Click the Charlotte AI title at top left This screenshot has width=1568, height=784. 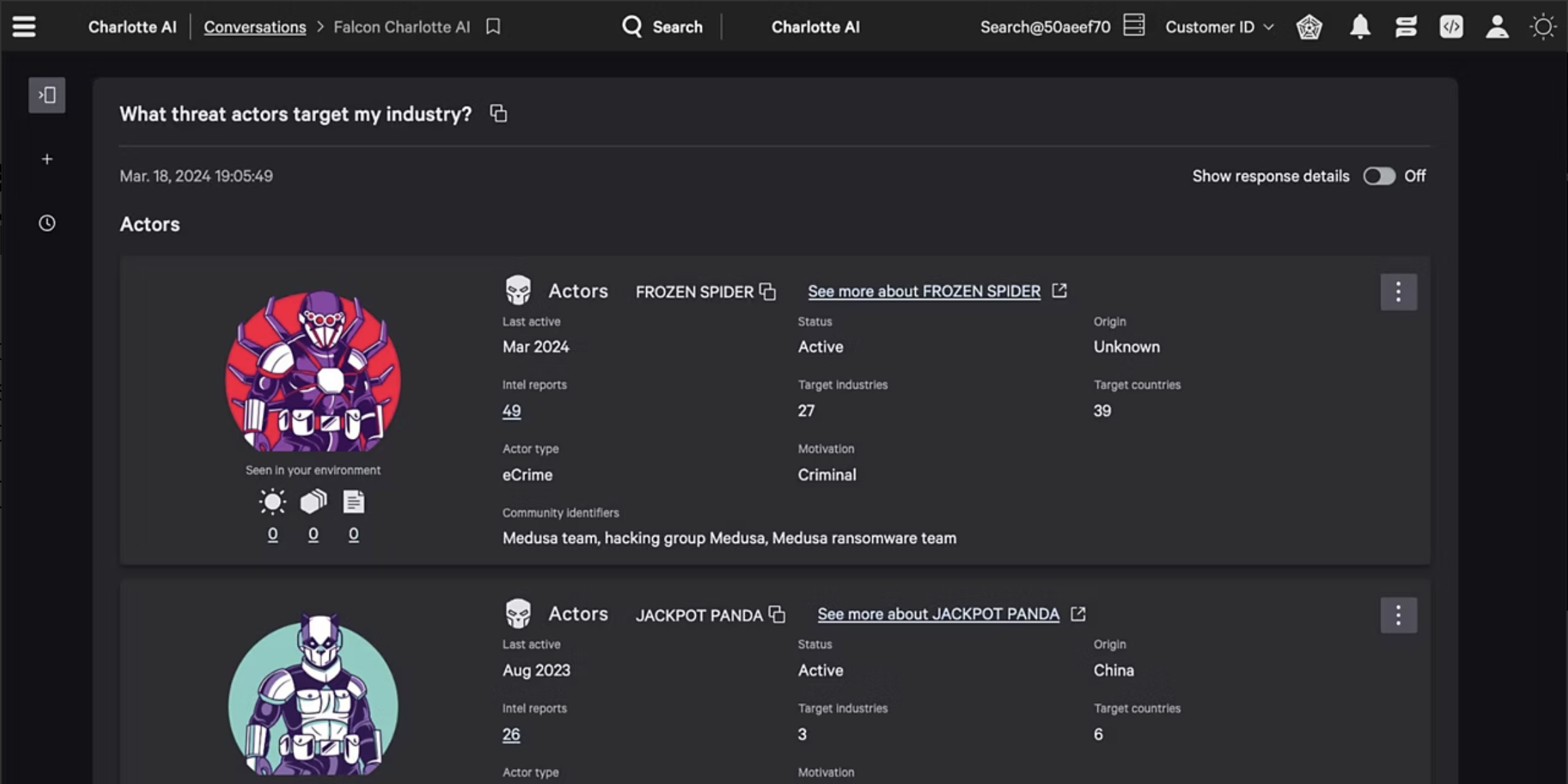[132, 27]
